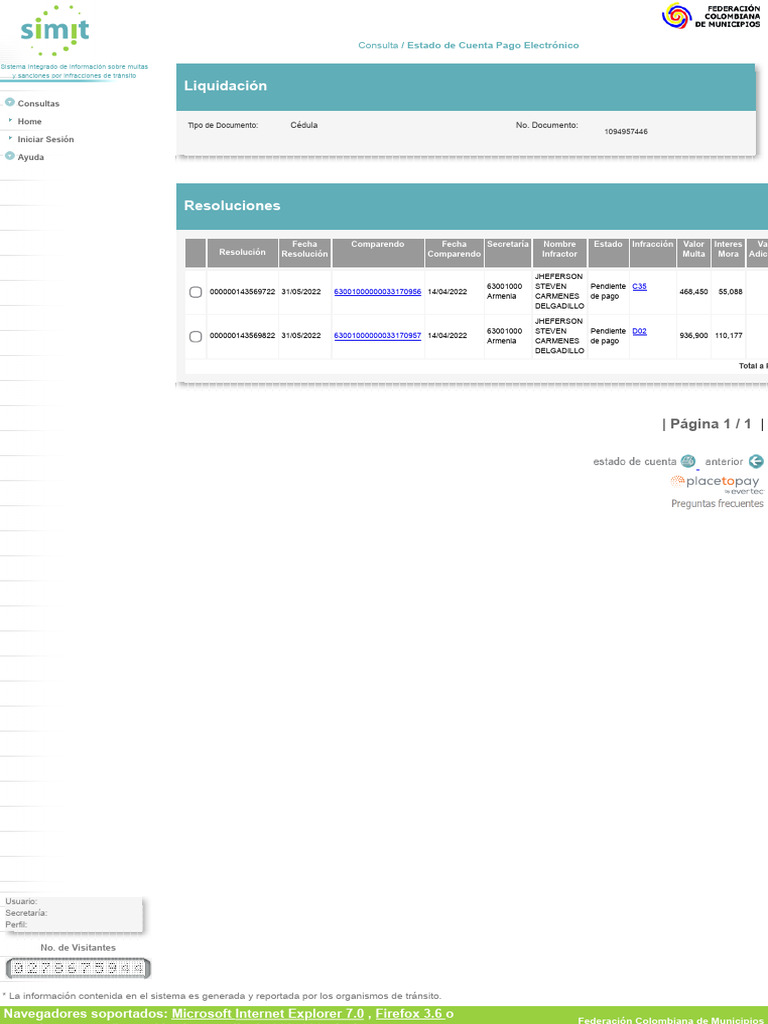The image size is (768, 1024).
Task: Open comparendo link 63001000000033170957
Action: coord(377,336)
